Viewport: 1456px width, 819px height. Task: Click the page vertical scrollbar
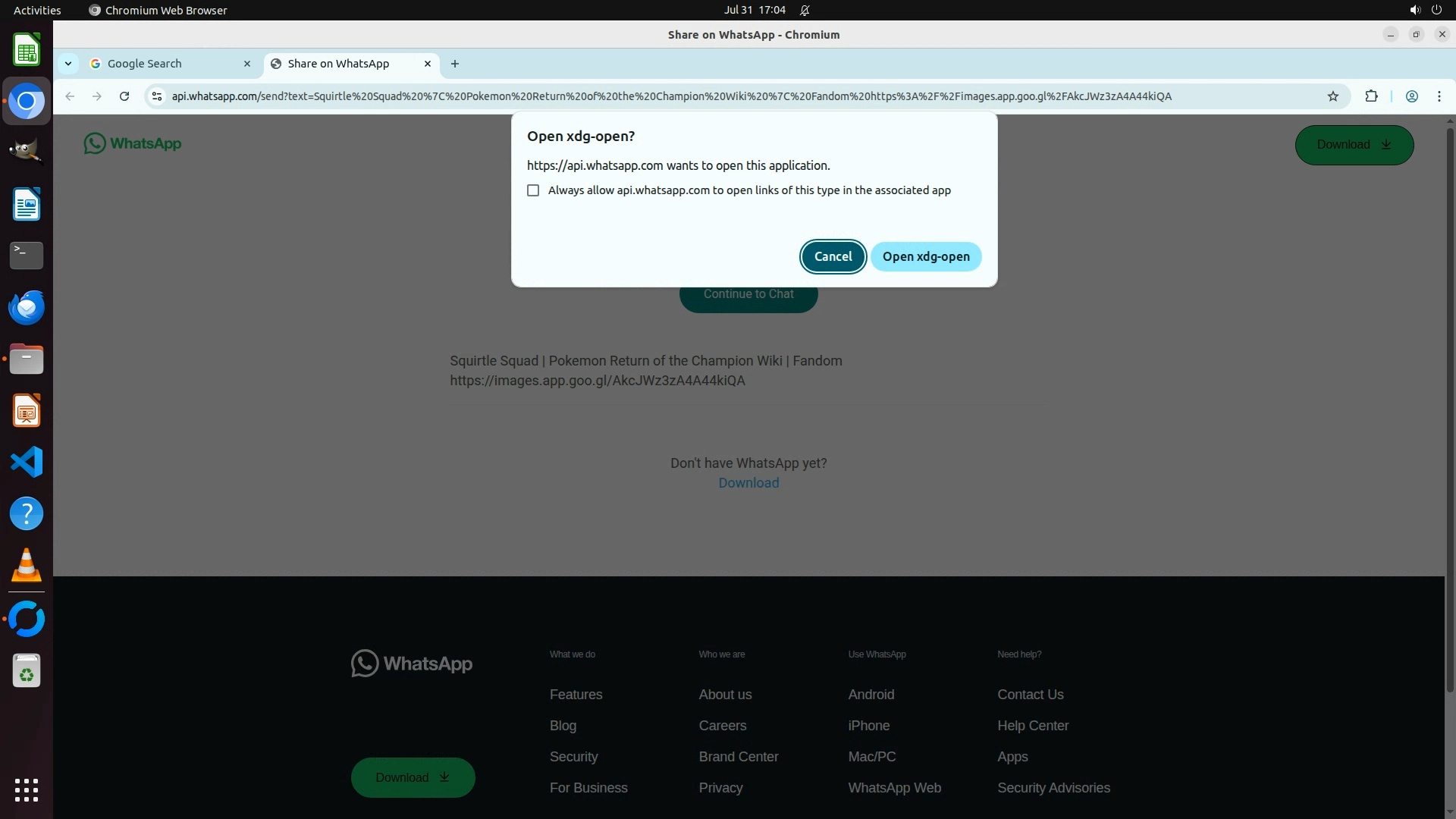click(x=1450, y=409)
